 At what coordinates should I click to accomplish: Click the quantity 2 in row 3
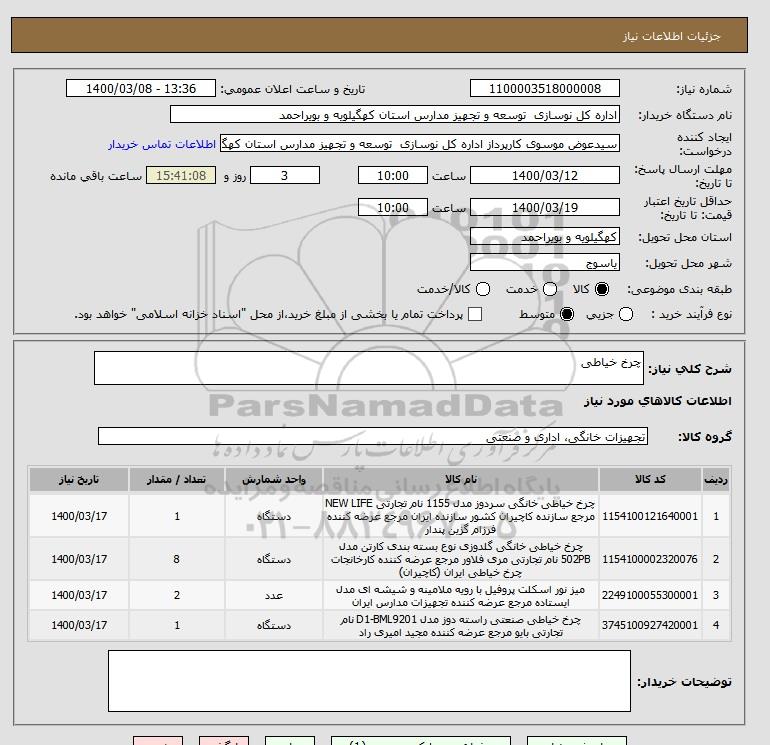click(x=177, y=595)
